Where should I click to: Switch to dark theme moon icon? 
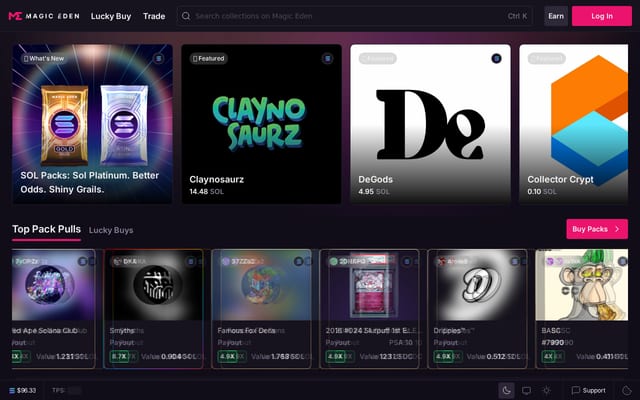[507, 391]
